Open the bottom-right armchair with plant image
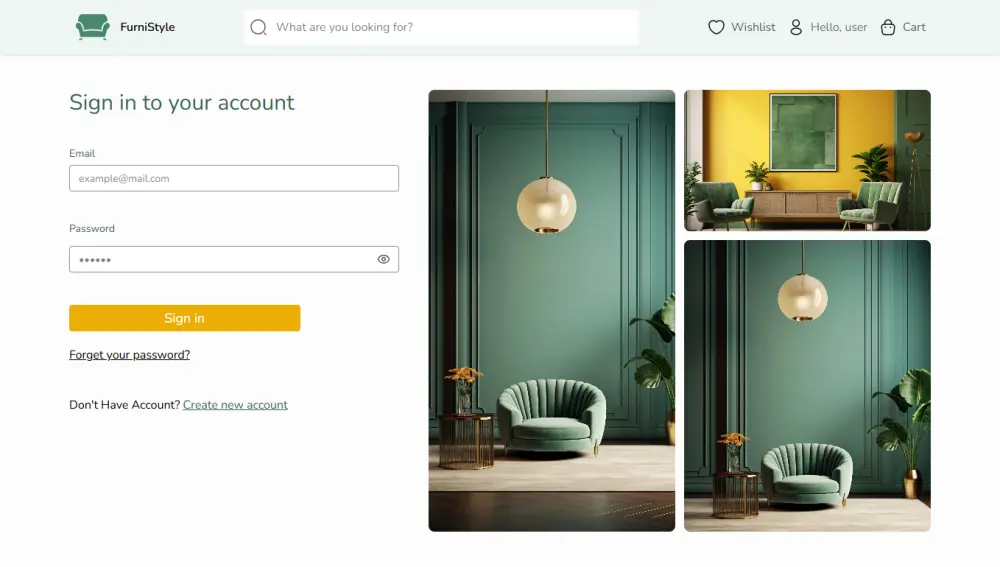This screenshot has height=567, width=1000. [807, 386]
